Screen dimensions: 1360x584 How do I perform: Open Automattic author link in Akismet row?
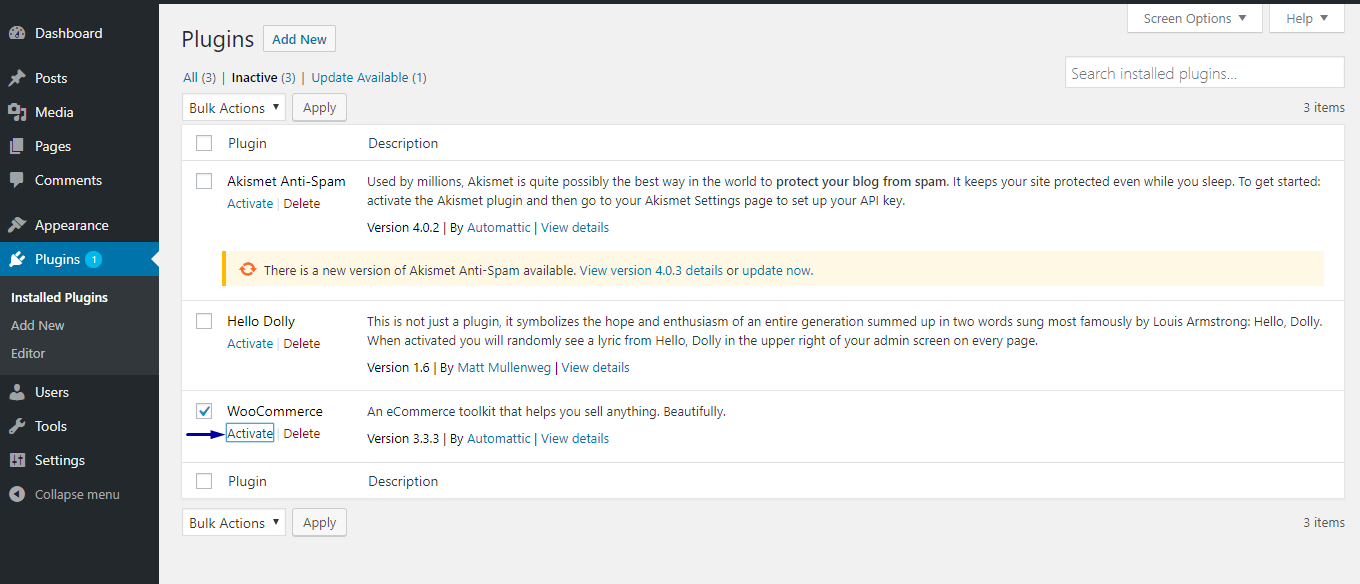click(x=499, y=227)
